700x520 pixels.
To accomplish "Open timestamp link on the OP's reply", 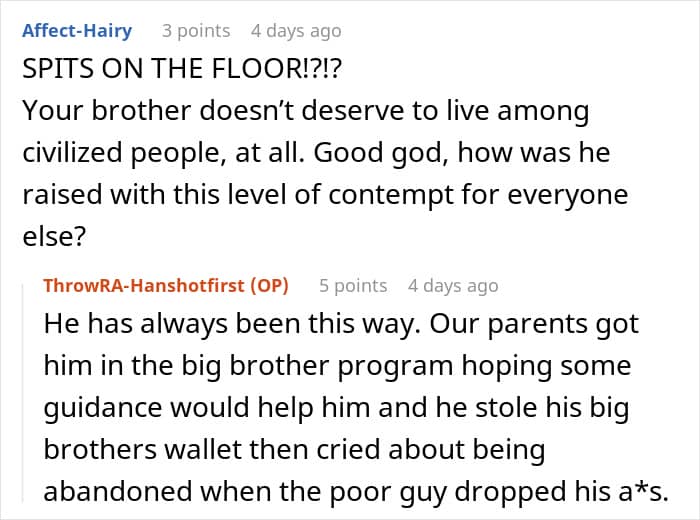I will (x=452, y=285).
